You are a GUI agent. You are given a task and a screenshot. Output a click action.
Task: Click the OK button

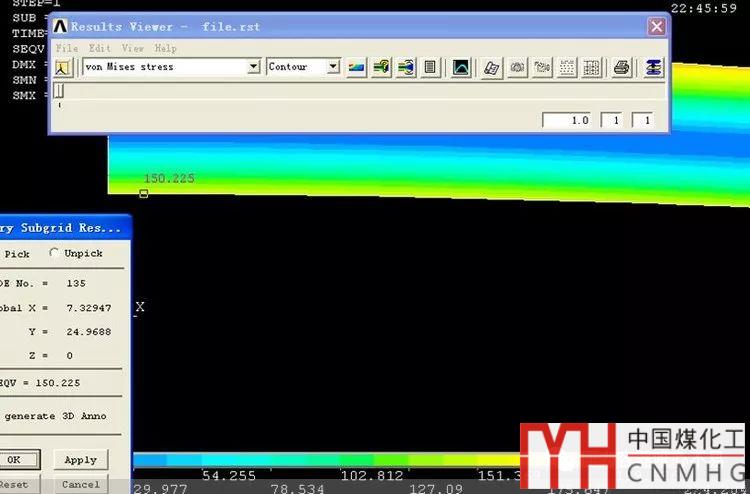click(x=14, y=460)
